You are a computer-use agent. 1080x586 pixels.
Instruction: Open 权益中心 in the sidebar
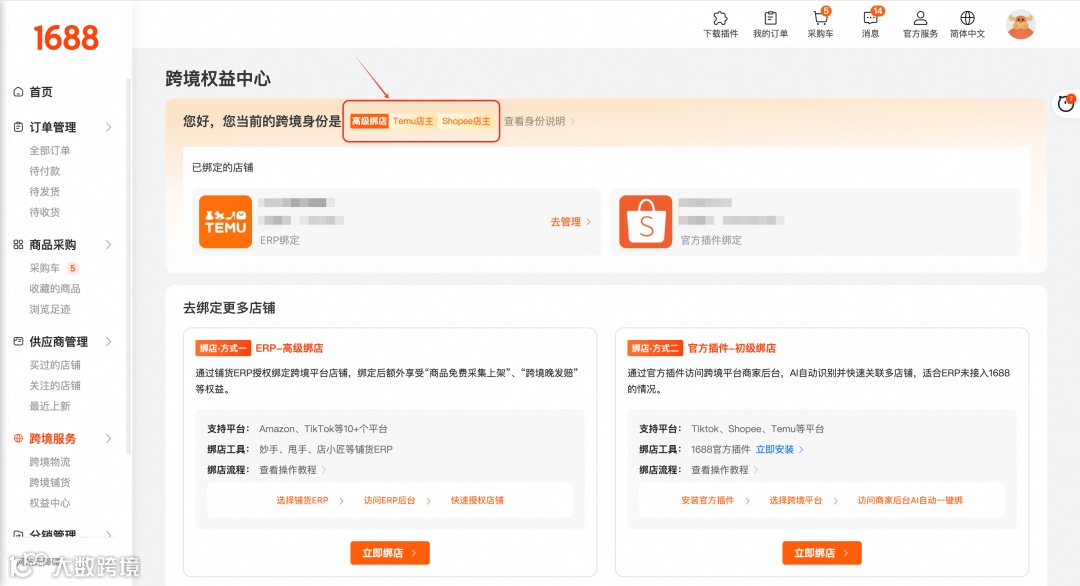click(50, 503)
